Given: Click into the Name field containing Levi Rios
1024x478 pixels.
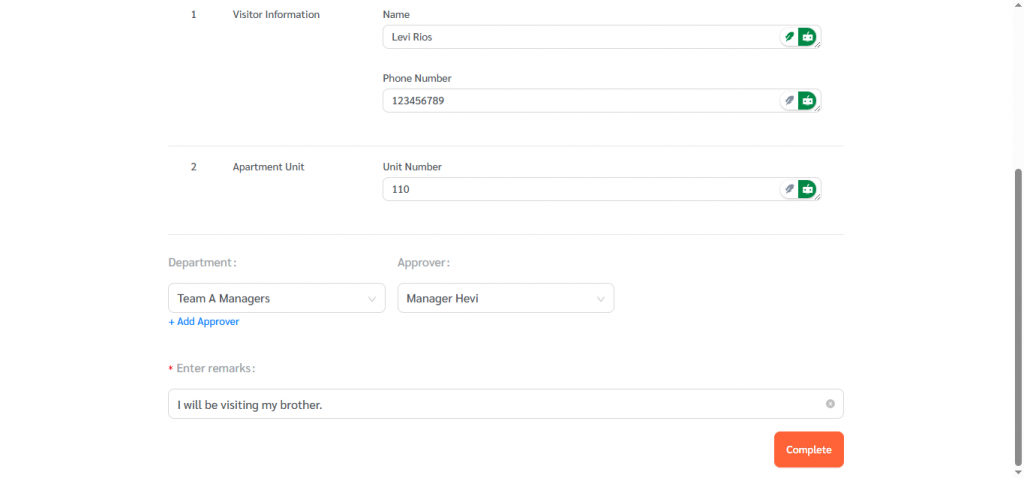Looking at the screenshot, I should (570, 37).
